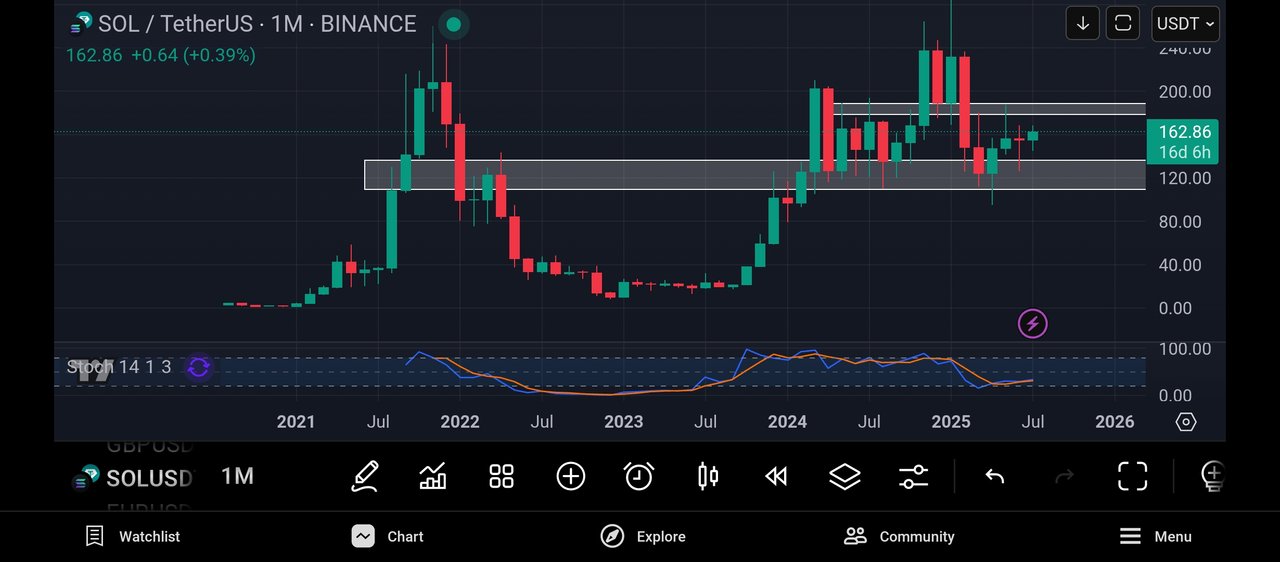Switch to the Chart tab

point(388,536)
